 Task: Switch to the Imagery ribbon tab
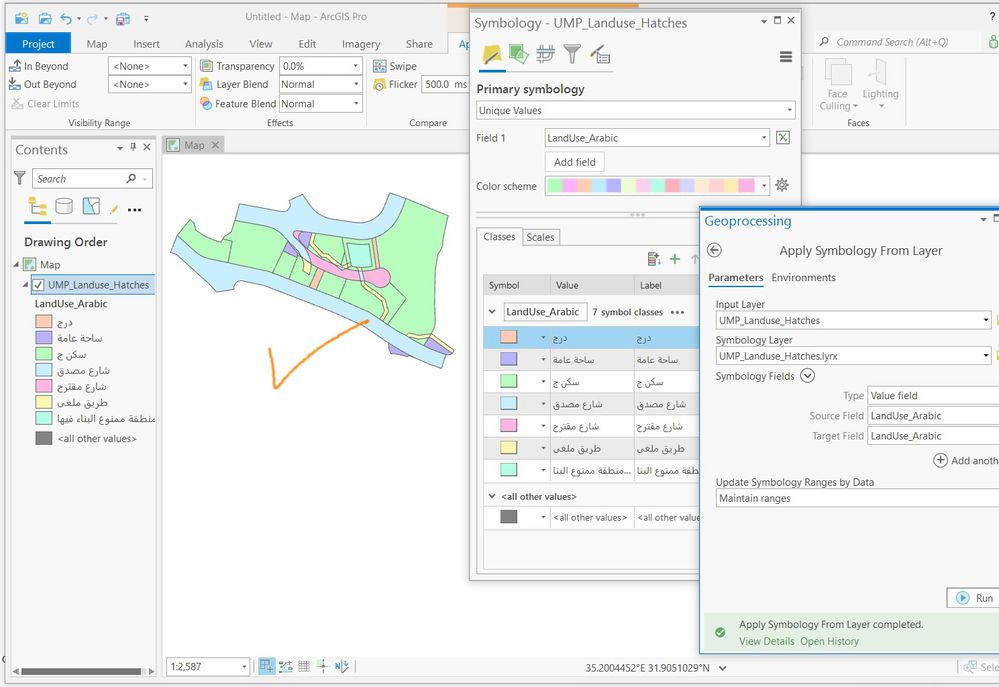(361, 44)
